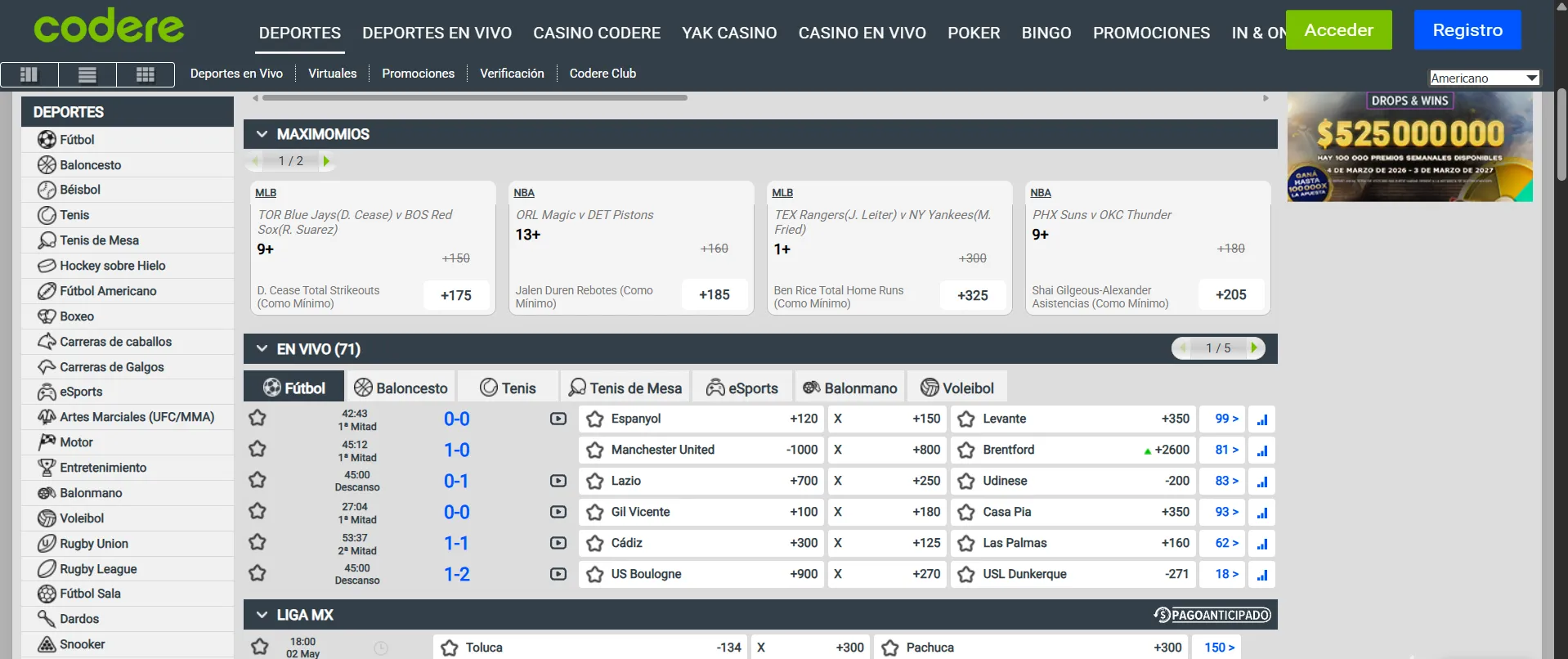Bet +175 on D. Cease strikeouts
Screen dimensions: 1568x659
pos(456,295)
